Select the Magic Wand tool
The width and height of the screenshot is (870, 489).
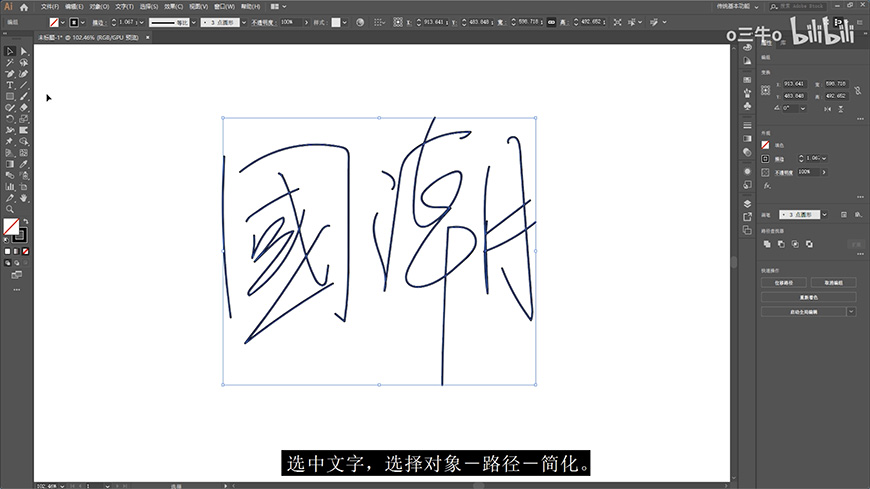[10, 62]
